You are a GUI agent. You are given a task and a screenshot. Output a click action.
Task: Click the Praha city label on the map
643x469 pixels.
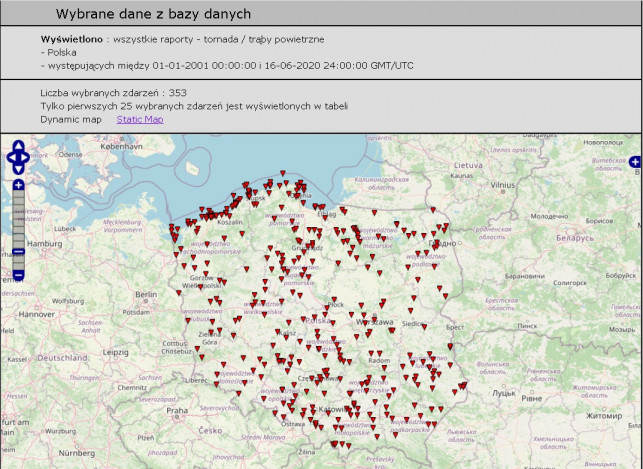177,410
